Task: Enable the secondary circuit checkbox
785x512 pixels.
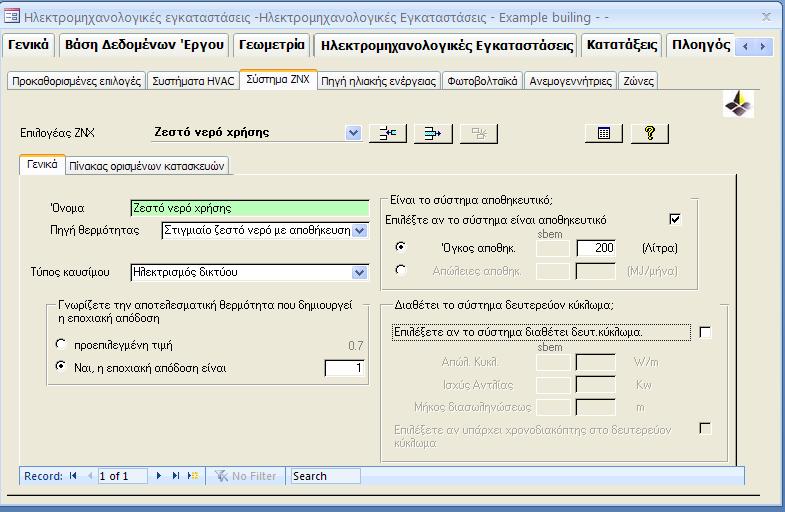Action: point(705,332)
